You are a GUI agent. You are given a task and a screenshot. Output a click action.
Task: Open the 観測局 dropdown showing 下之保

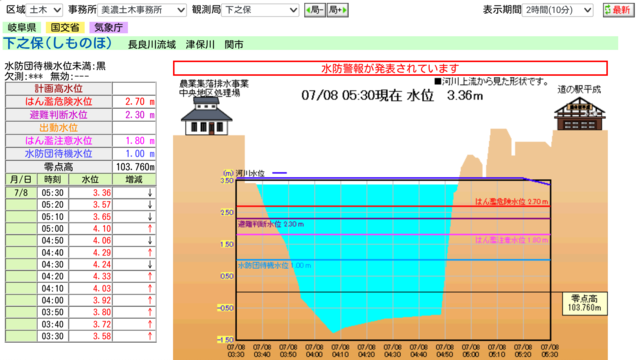pyautogui.click(x=260, y=10)
